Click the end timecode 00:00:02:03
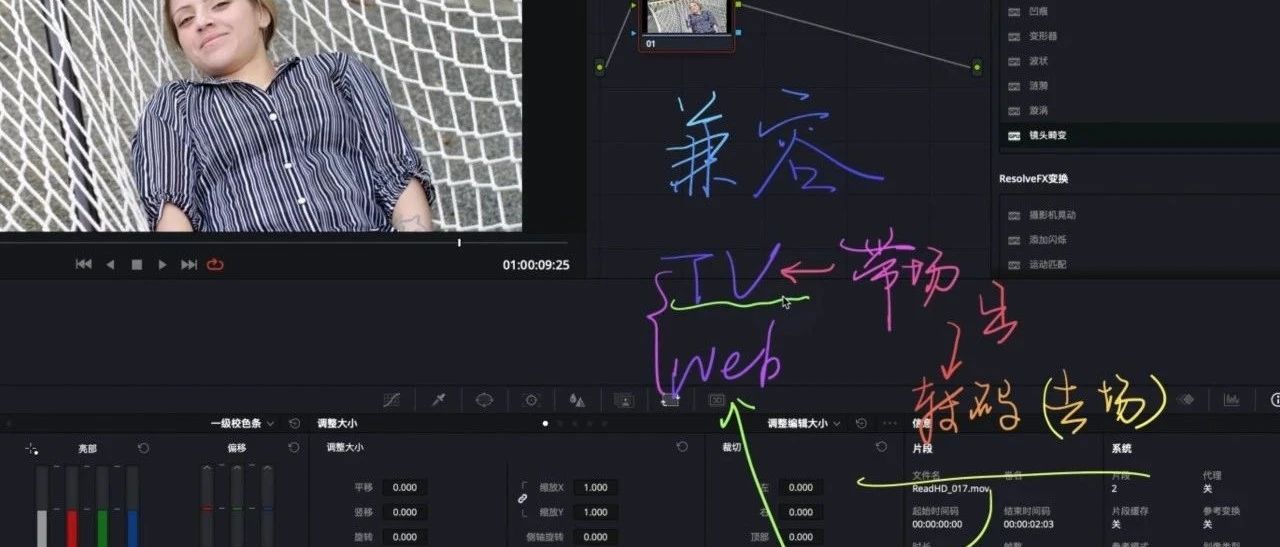 (1030, 524)
